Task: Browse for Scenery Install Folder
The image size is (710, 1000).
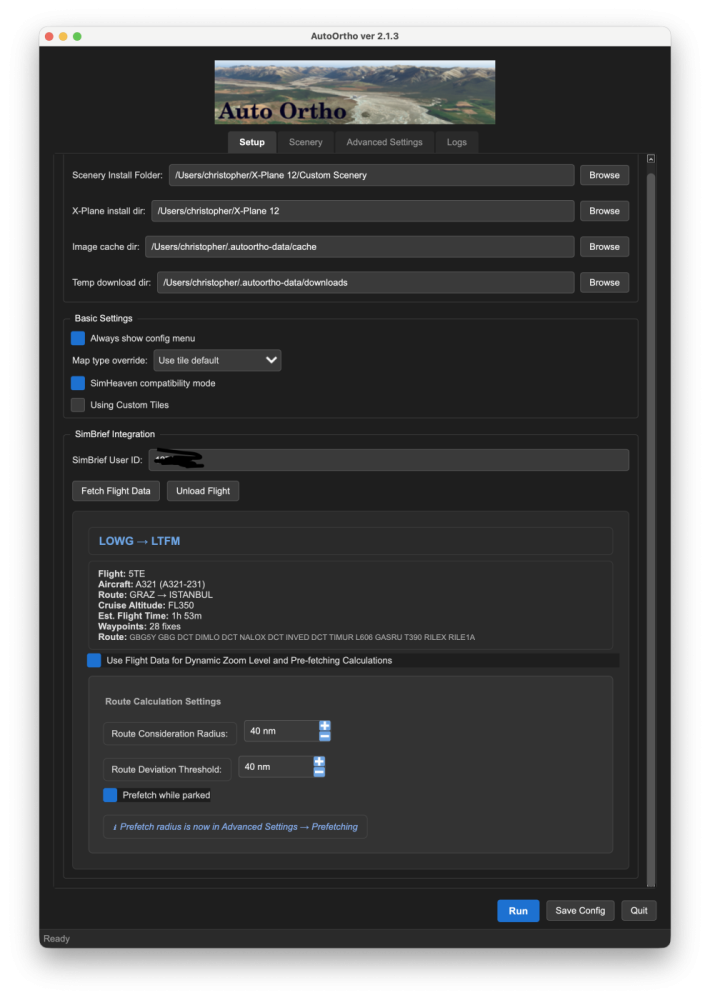Action: pyautogui.click(x=603, y=175)
